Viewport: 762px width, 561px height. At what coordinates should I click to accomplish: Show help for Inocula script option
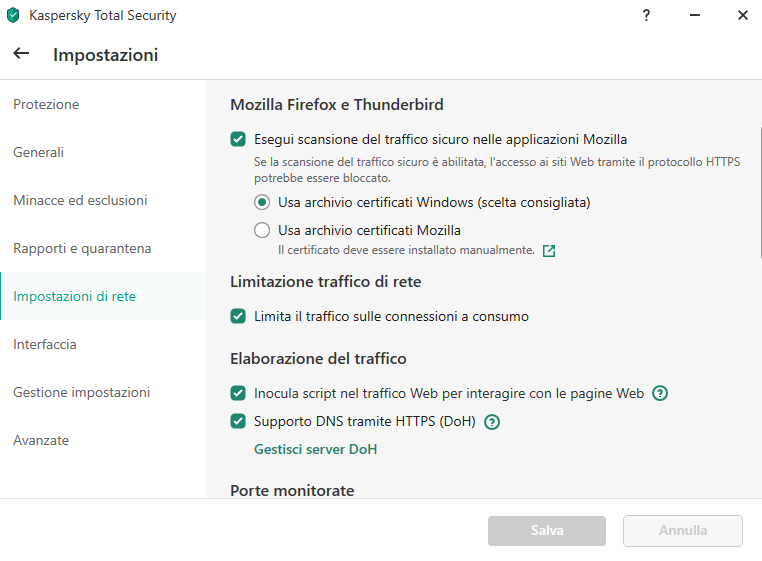pyautogui.click(x=660, y=393)
